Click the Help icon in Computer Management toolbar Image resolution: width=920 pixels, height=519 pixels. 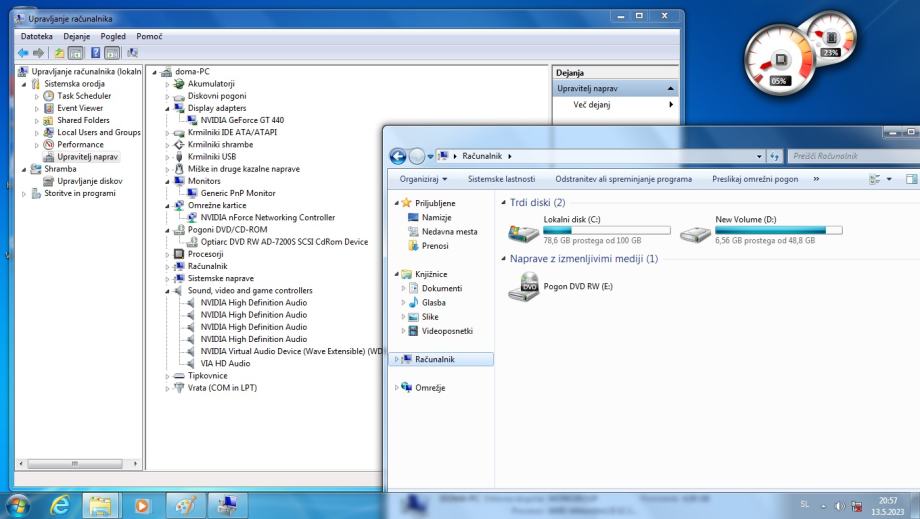coord(97,53)
